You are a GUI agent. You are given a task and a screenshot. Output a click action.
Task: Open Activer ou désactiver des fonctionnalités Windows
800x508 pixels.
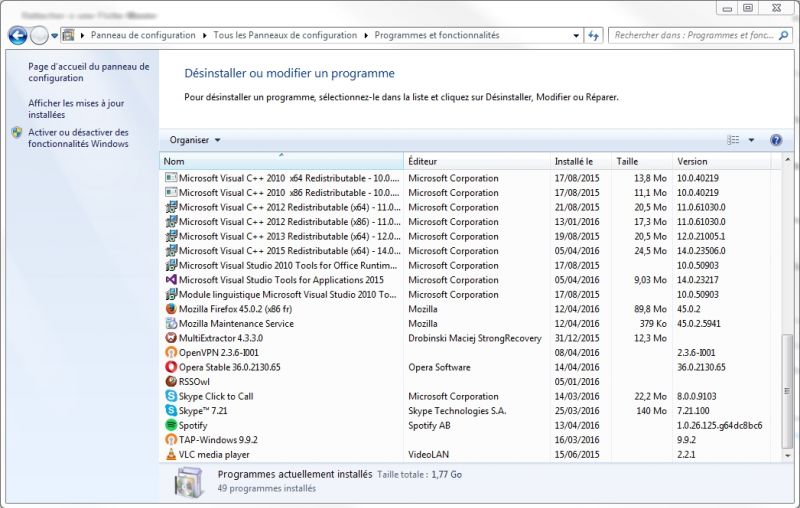point(78,138)
